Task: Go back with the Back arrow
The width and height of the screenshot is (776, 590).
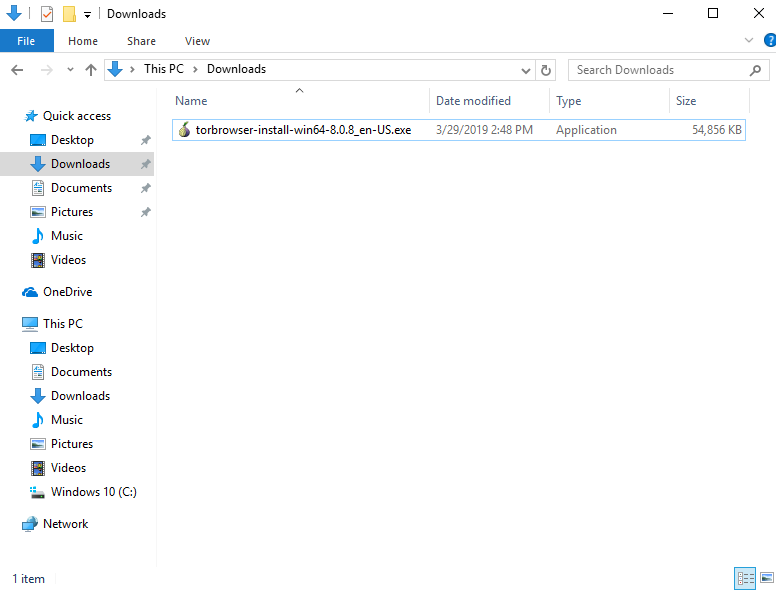Action: point(17,70)
